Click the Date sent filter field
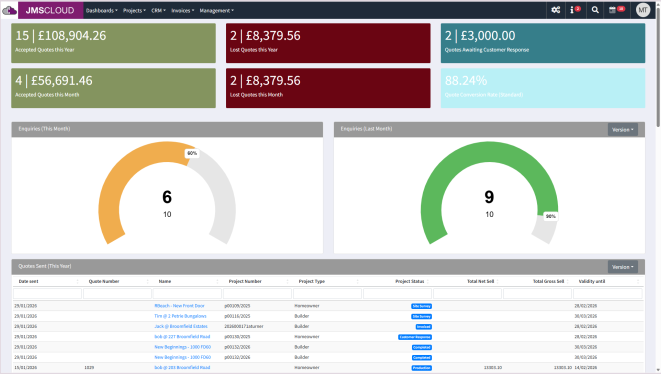Screen dimensions: 661x374 click(47, 293)
